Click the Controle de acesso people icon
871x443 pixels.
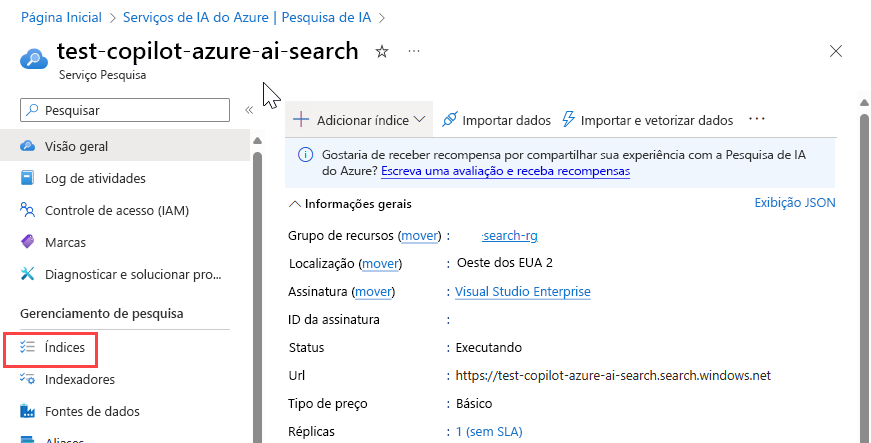[27, 210]
